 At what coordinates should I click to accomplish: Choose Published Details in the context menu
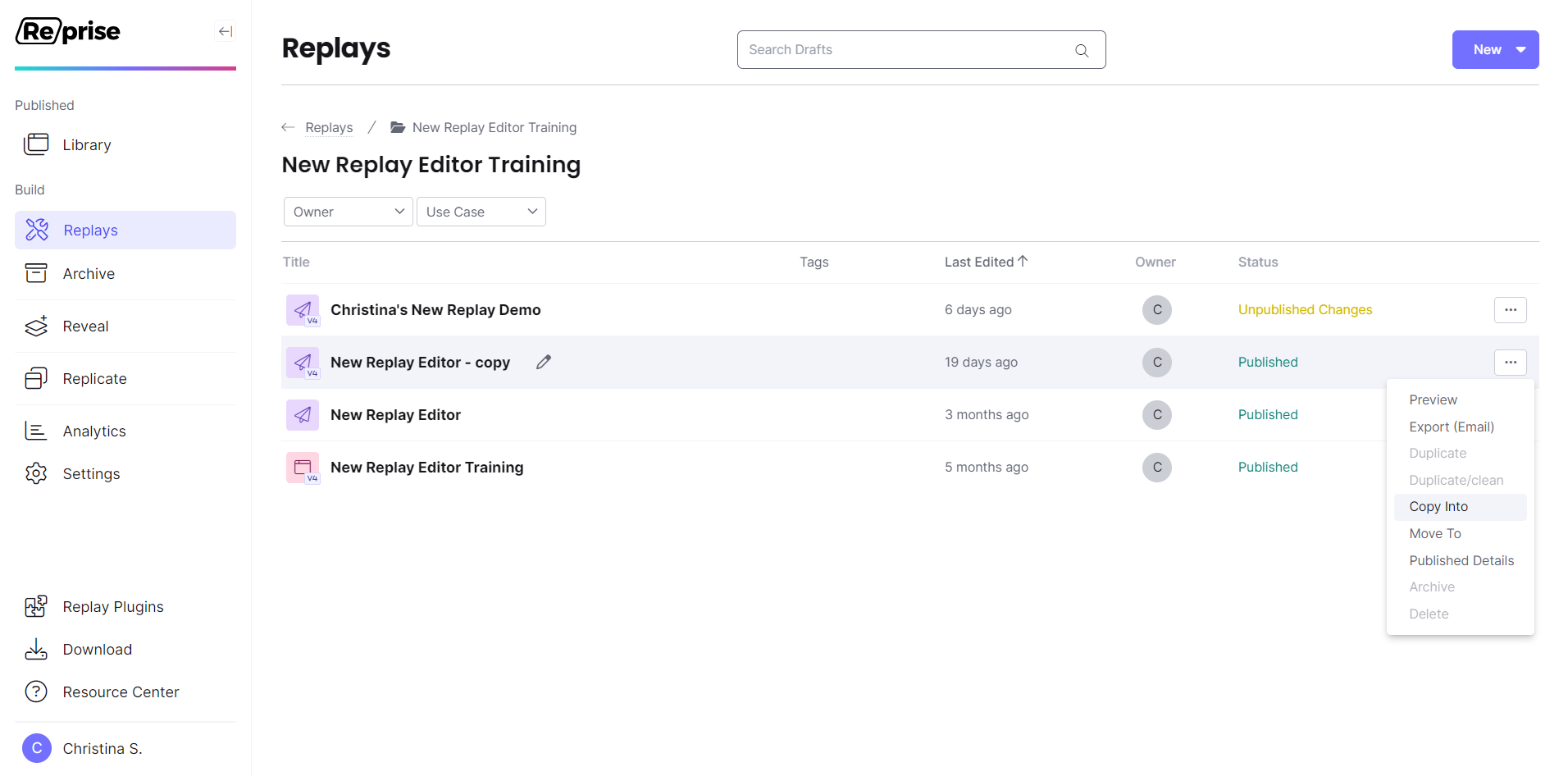click(1461, 560)
